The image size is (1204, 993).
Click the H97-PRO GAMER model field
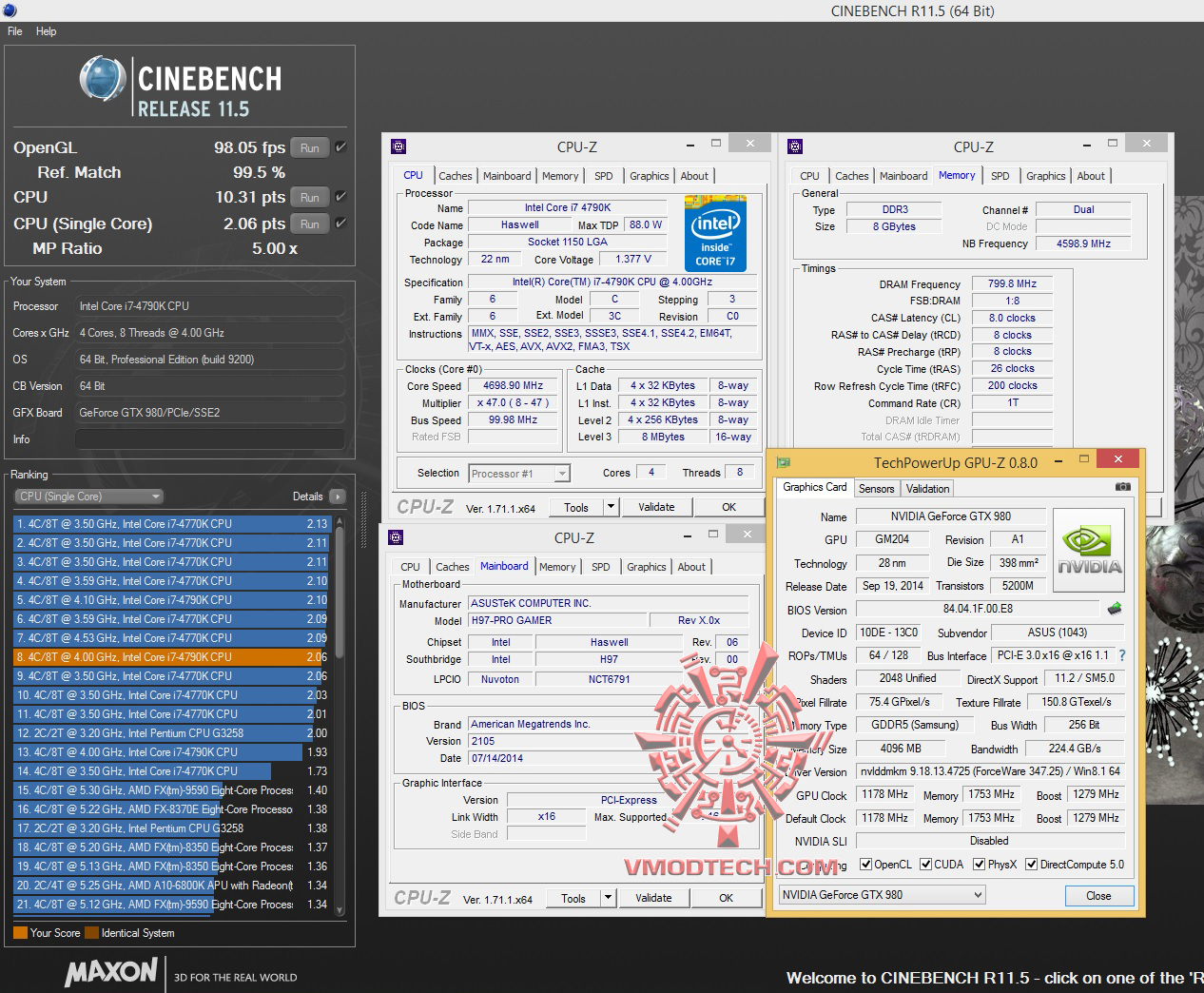[x=557, y=620]
